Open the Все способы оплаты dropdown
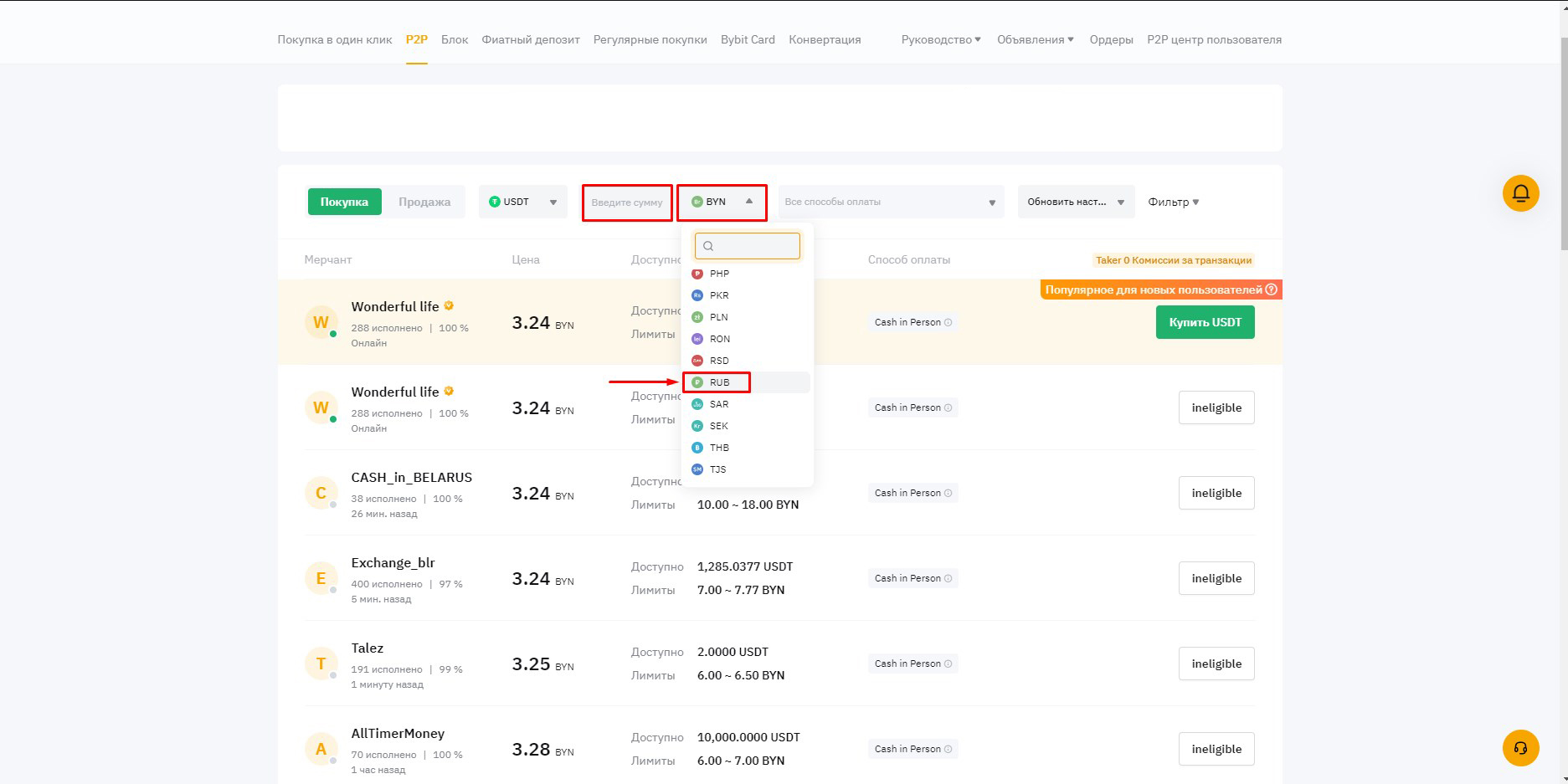The height and width of the screenshot is (784, 1568). tap(891, 202)
